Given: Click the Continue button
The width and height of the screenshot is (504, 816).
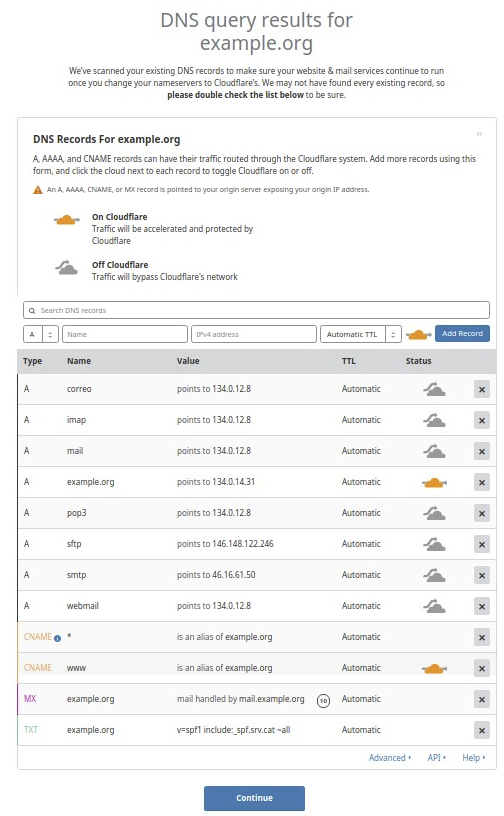Looking at the screenshot, I should [254, 798].
